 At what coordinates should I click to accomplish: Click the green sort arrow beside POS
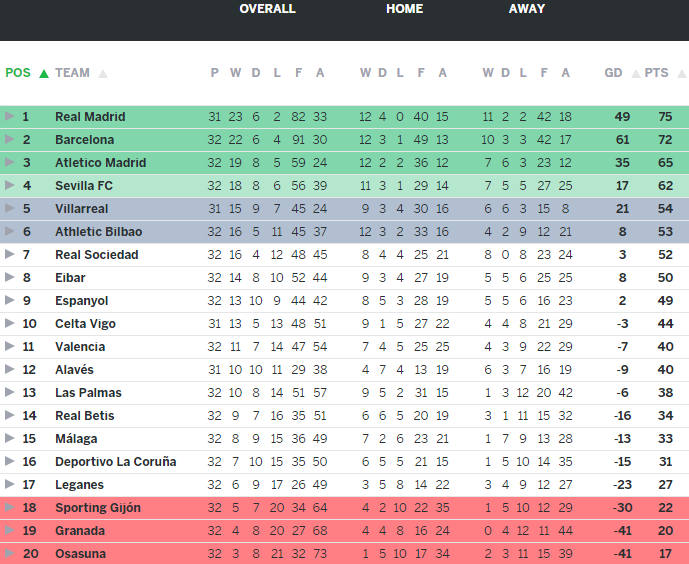pos(43,73)
